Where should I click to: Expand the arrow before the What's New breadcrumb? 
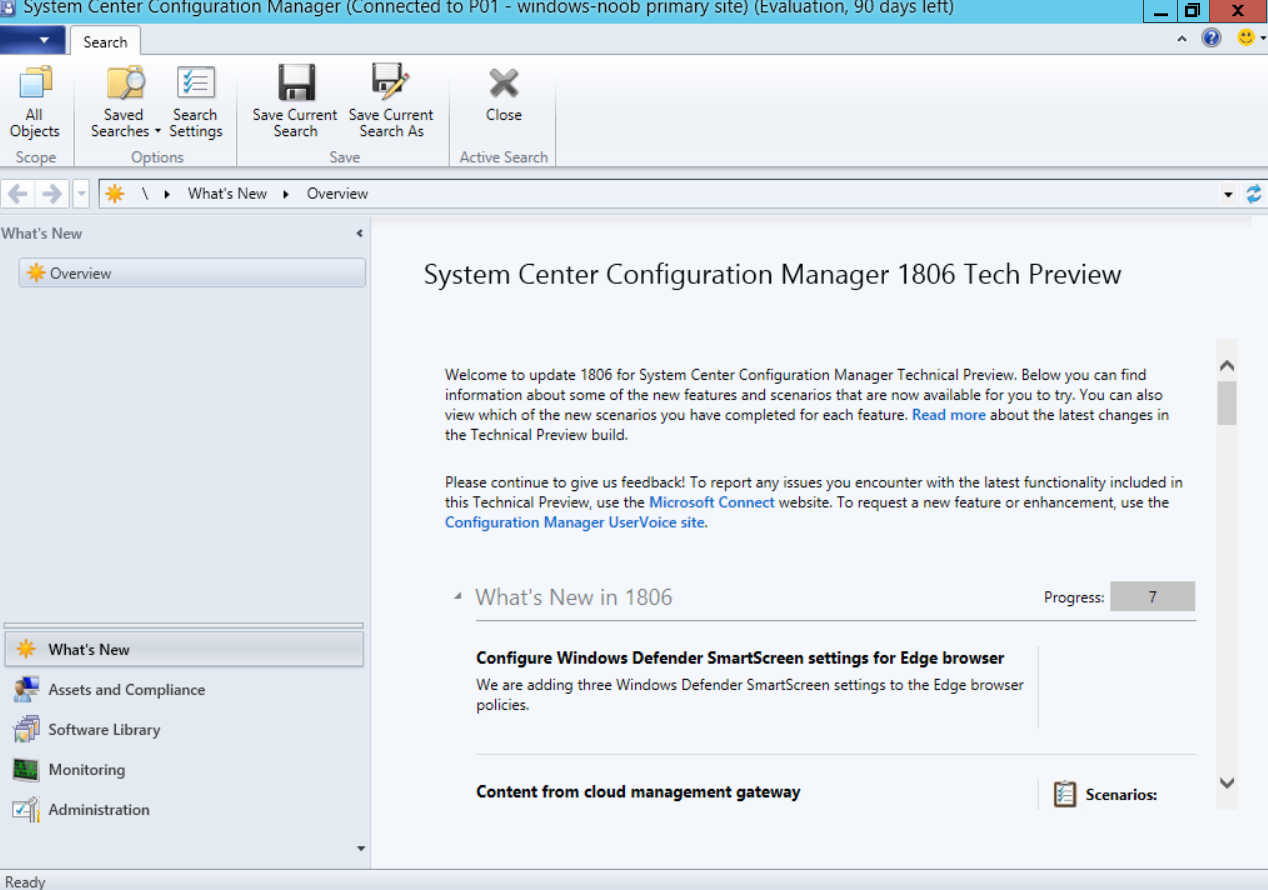(x=167, y=194)
